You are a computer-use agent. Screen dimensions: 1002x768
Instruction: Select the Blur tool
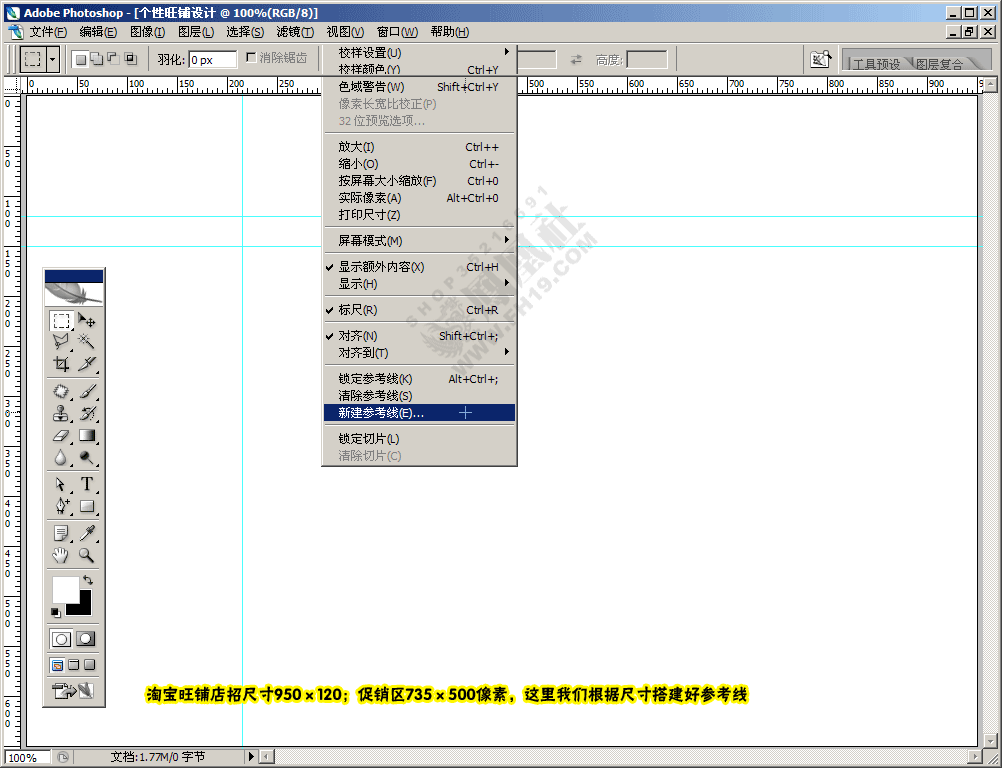coord(61,457)
